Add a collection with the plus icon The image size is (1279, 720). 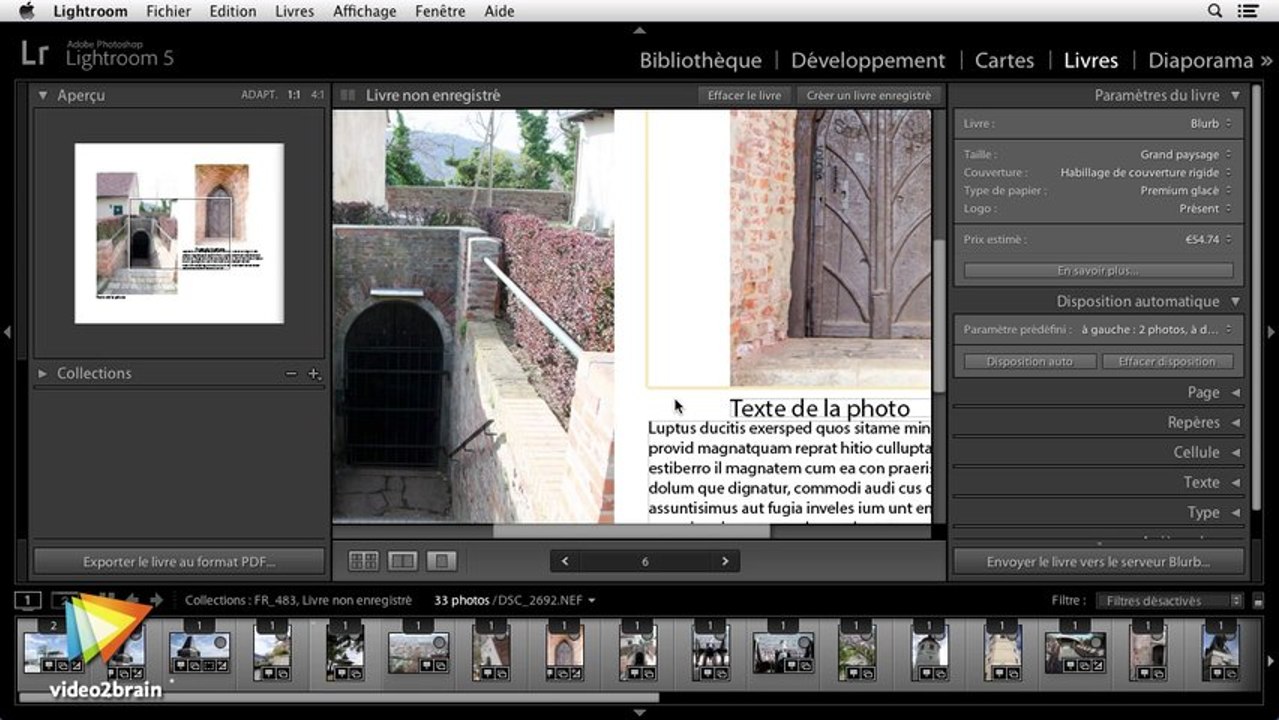click(313, 373)
